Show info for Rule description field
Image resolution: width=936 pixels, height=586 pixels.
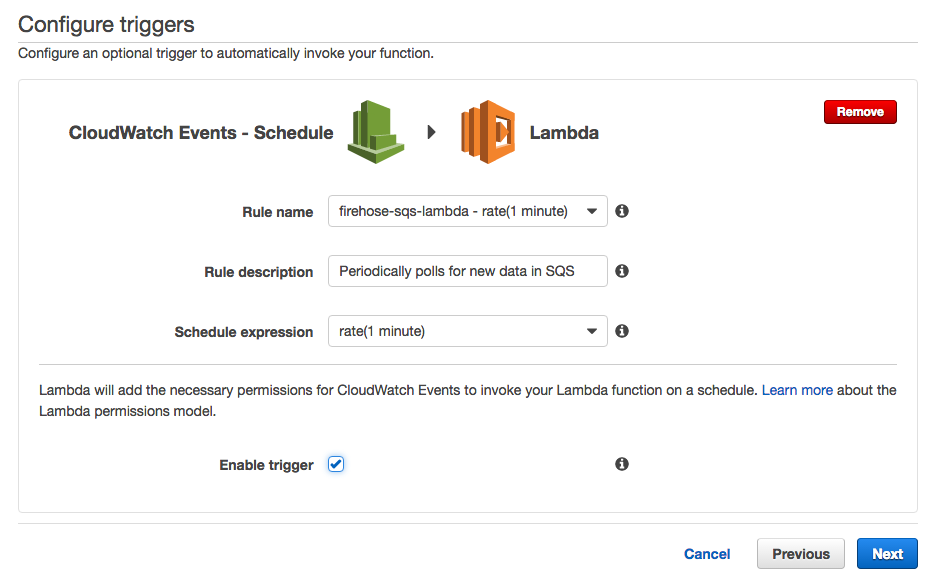622,271
